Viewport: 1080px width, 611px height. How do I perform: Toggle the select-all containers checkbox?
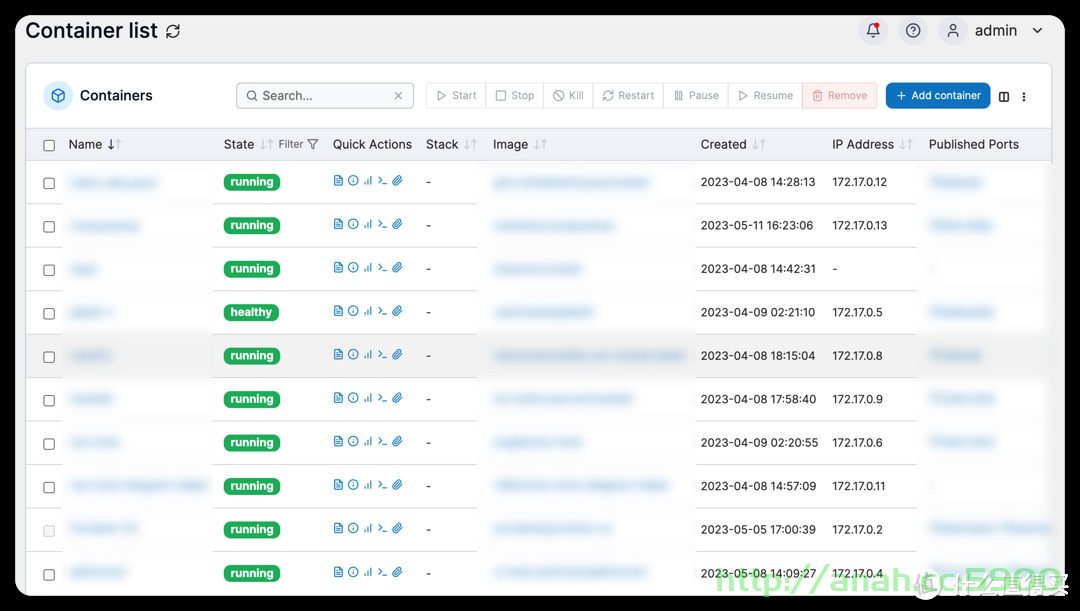click(49, 145)
